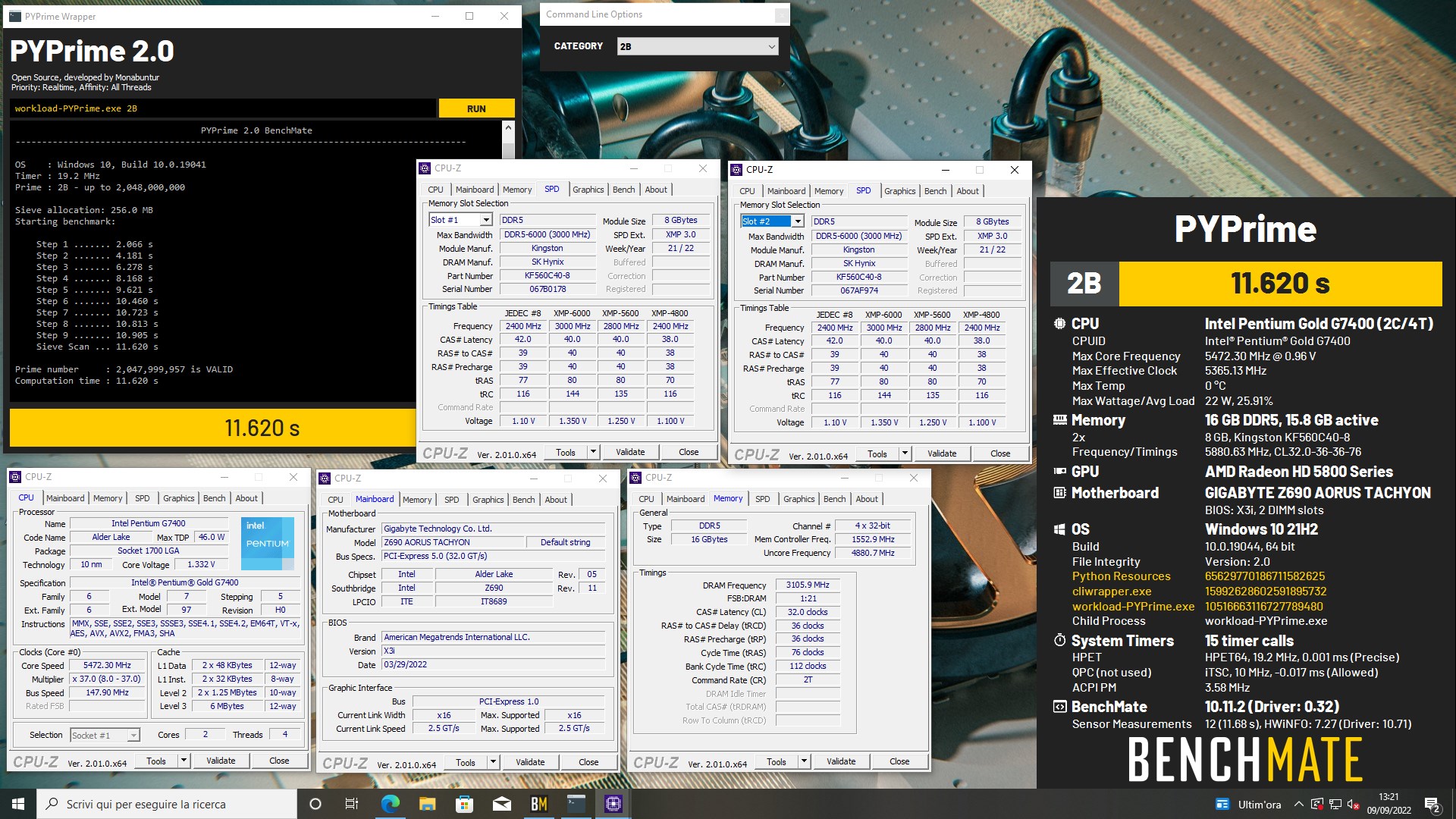1456x819 pixels.
Task: Switch to Graphics tab in Slot #2 CPU-Z window
Action: [x=900, y=191]
